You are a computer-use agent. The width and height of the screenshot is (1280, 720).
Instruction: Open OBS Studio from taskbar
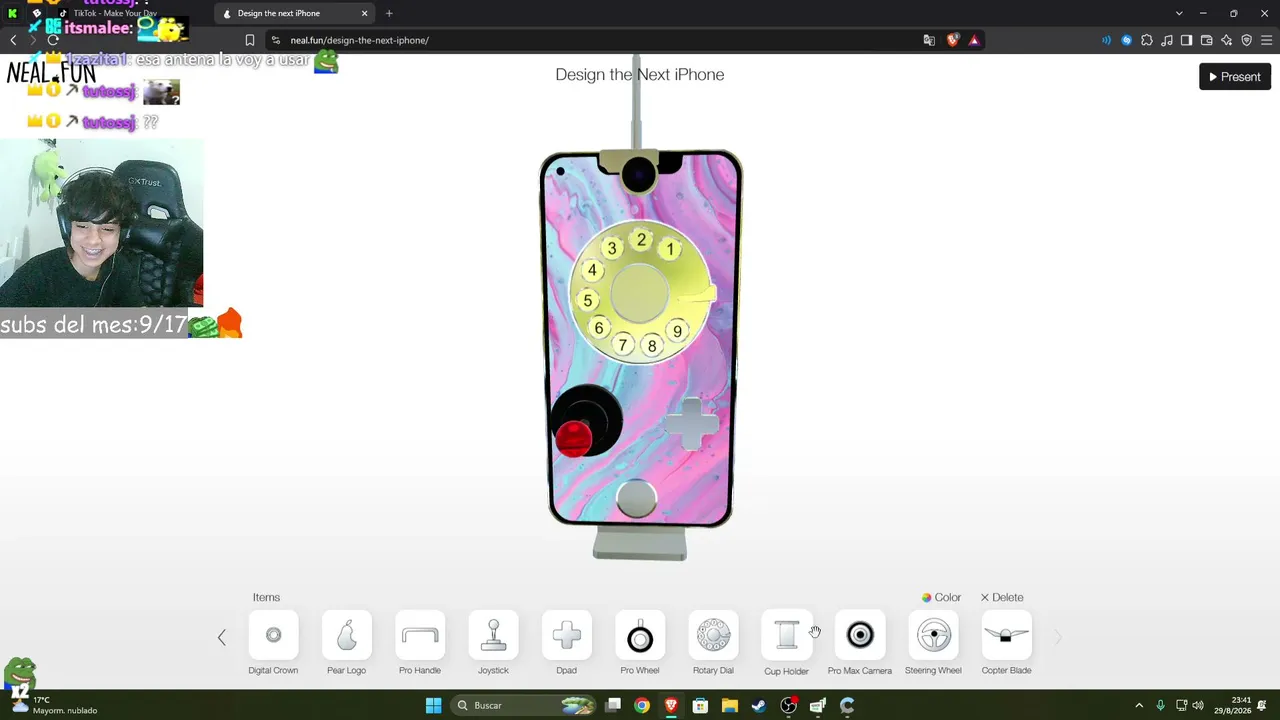pos(789,706)
